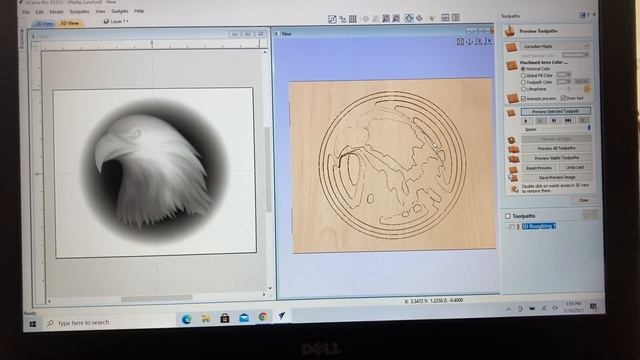Skip to the end of preview
This screenshot has width=640, height=360.
[x=568, y=121]
